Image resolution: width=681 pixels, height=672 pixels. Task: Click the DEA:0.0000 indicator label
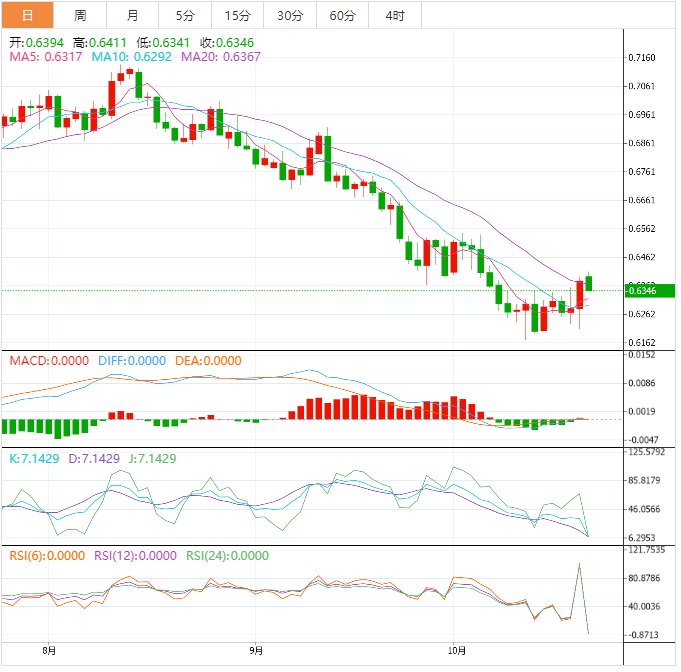click(208, 361)
